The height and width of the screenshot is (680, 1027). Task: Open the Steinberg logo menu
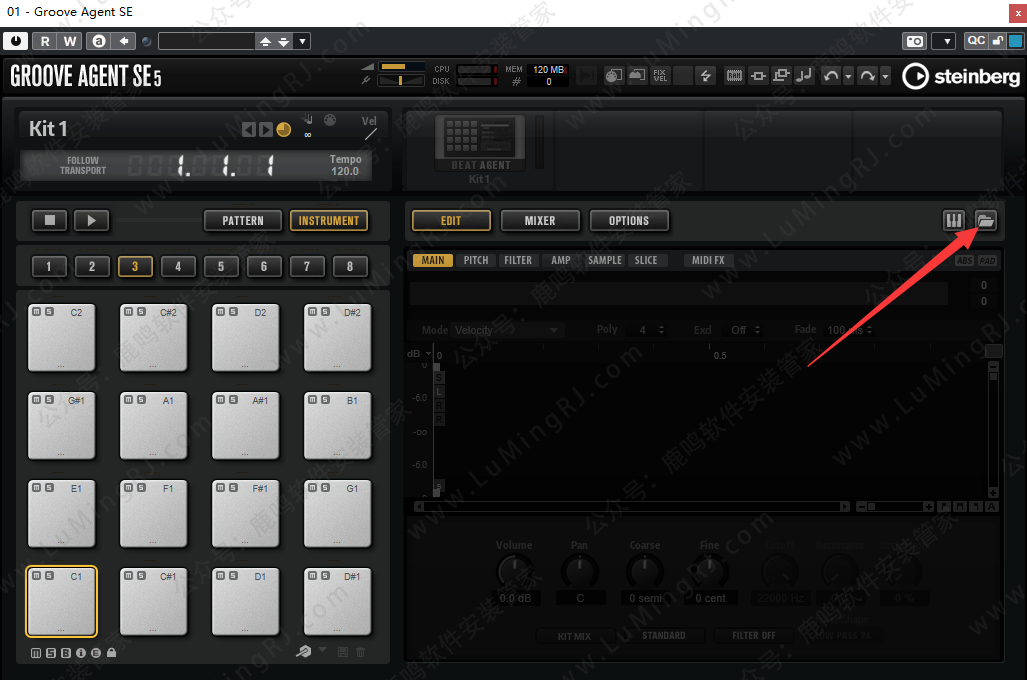[x=961, y=77]
